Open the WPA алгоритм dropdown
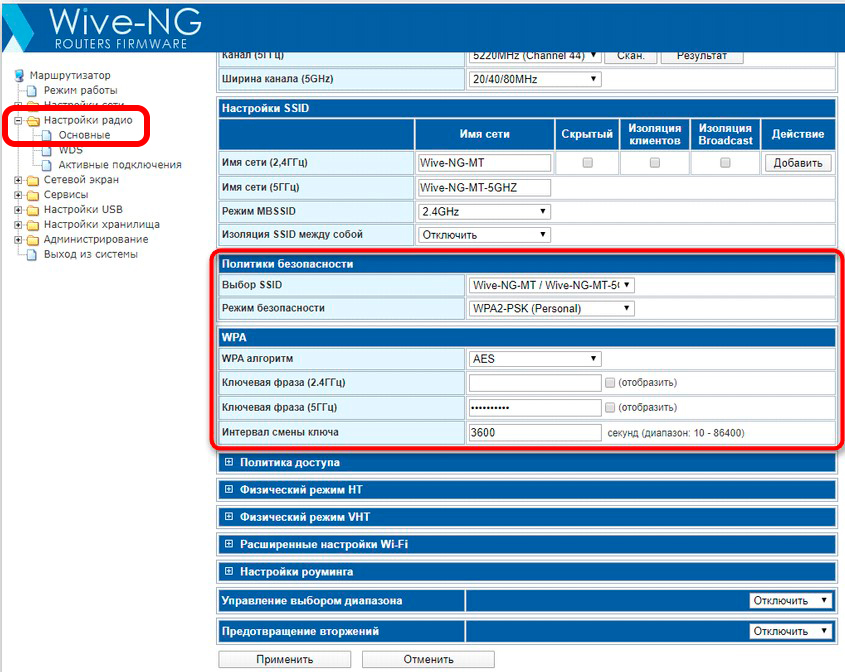The width and height of the screenshot is (845, 672). tap(534, 358)
